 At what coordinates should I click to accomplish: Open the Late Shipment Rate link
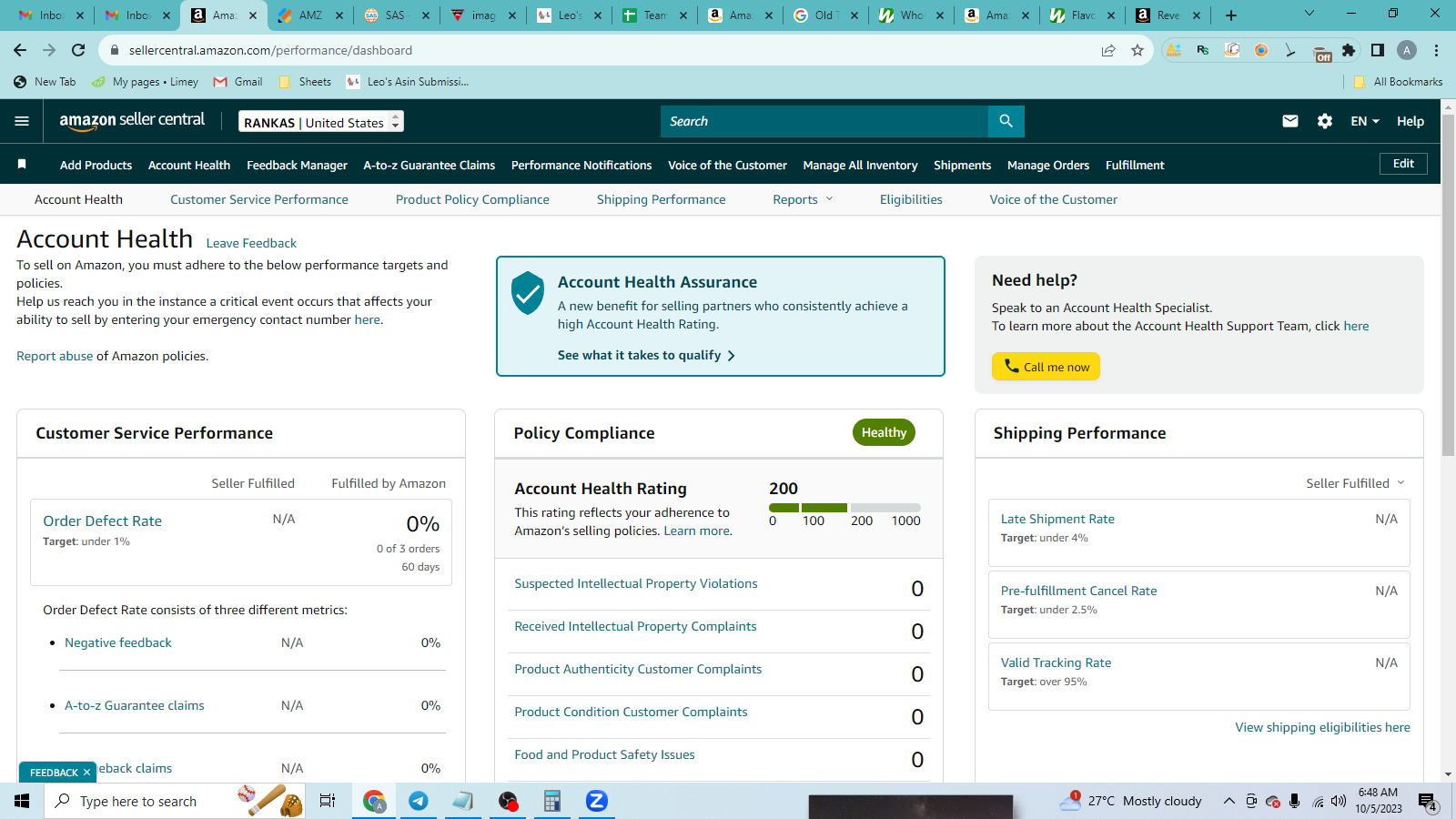click(1057, 519)
